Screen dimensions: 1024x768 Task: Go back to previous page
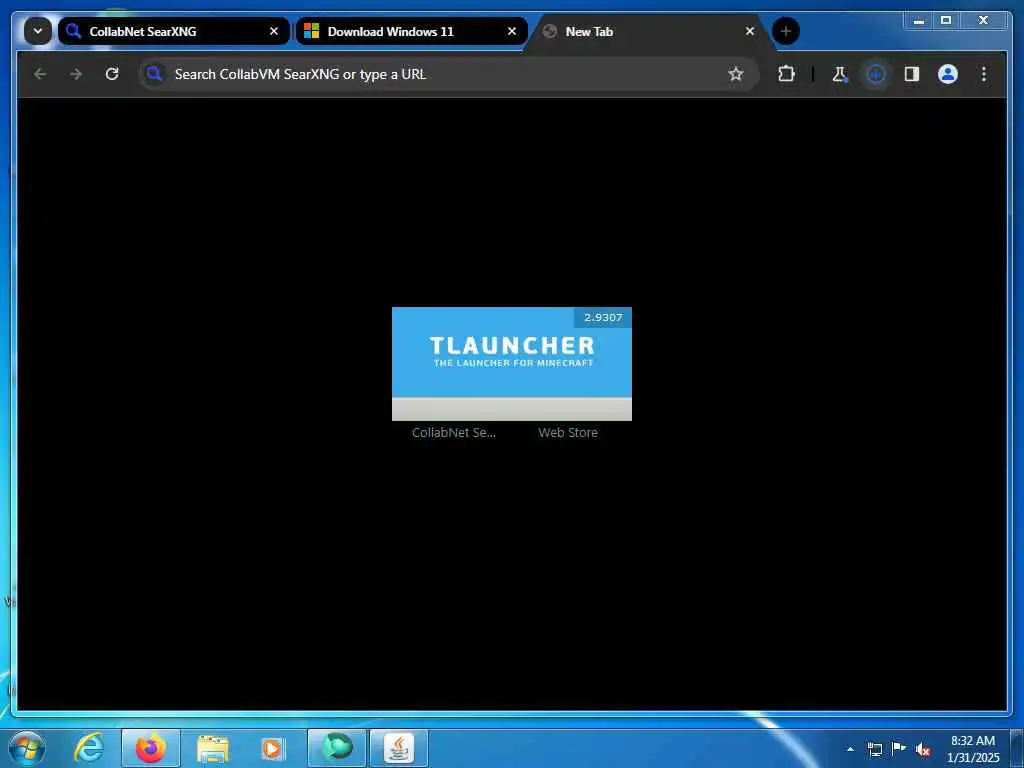click(x=40, y=74)
